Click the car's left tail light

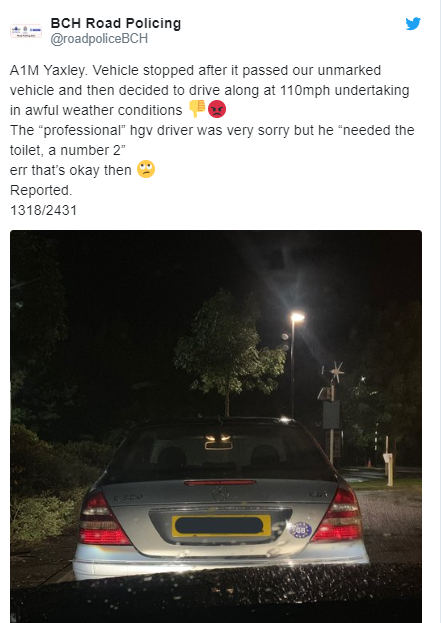point(102,519)
